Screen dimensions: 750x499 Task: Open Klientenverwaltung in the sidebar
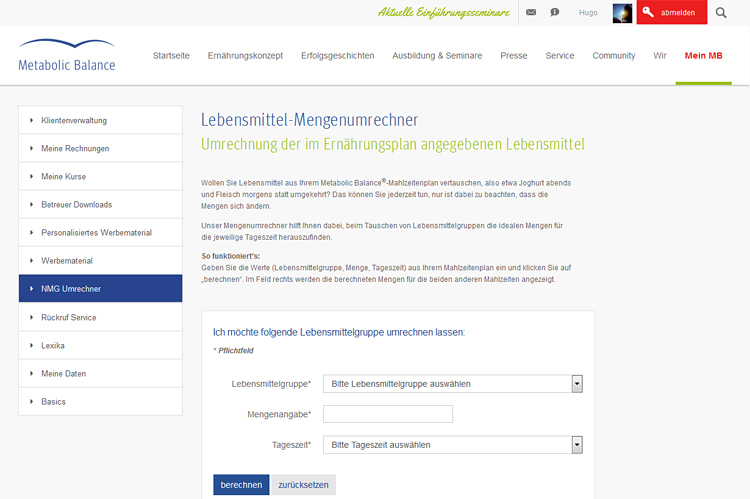[100, 120]
